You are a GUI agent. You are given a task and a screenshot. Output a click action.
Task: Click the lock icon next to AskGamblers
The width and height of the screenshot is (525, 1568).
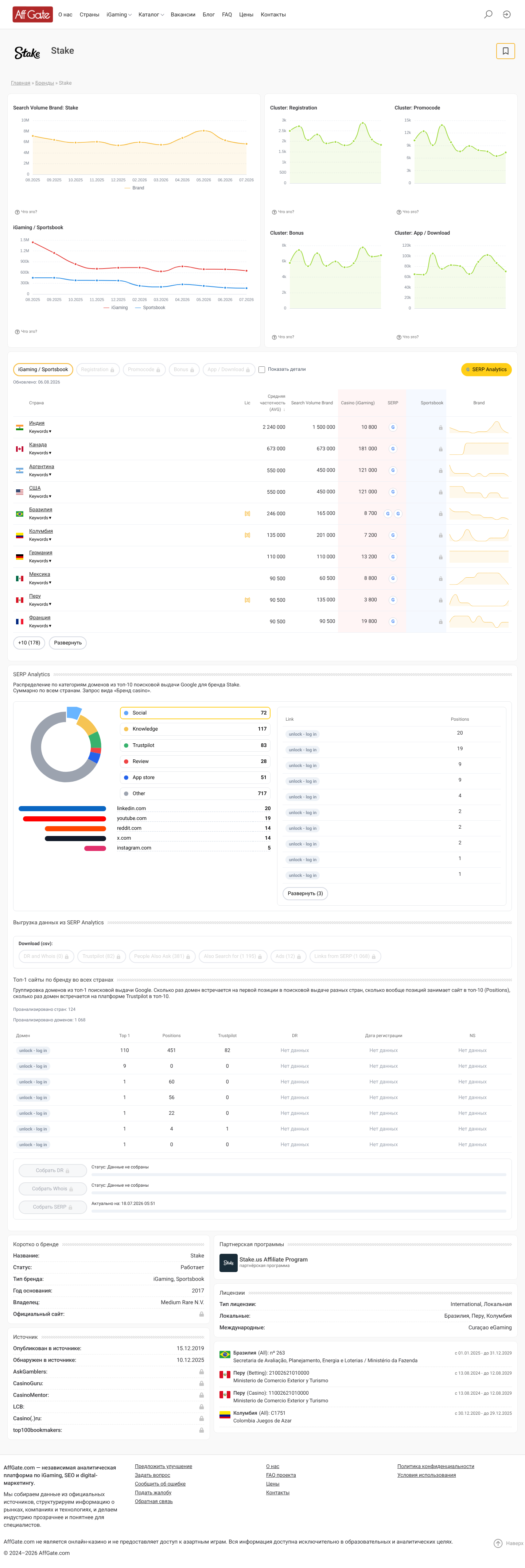202,1372
